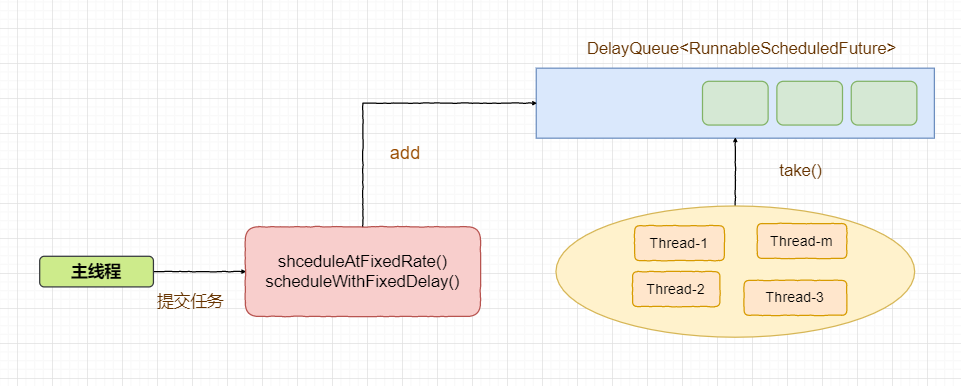Select the pink scheduleAtFixedRate method box

[x=363, y=271]
